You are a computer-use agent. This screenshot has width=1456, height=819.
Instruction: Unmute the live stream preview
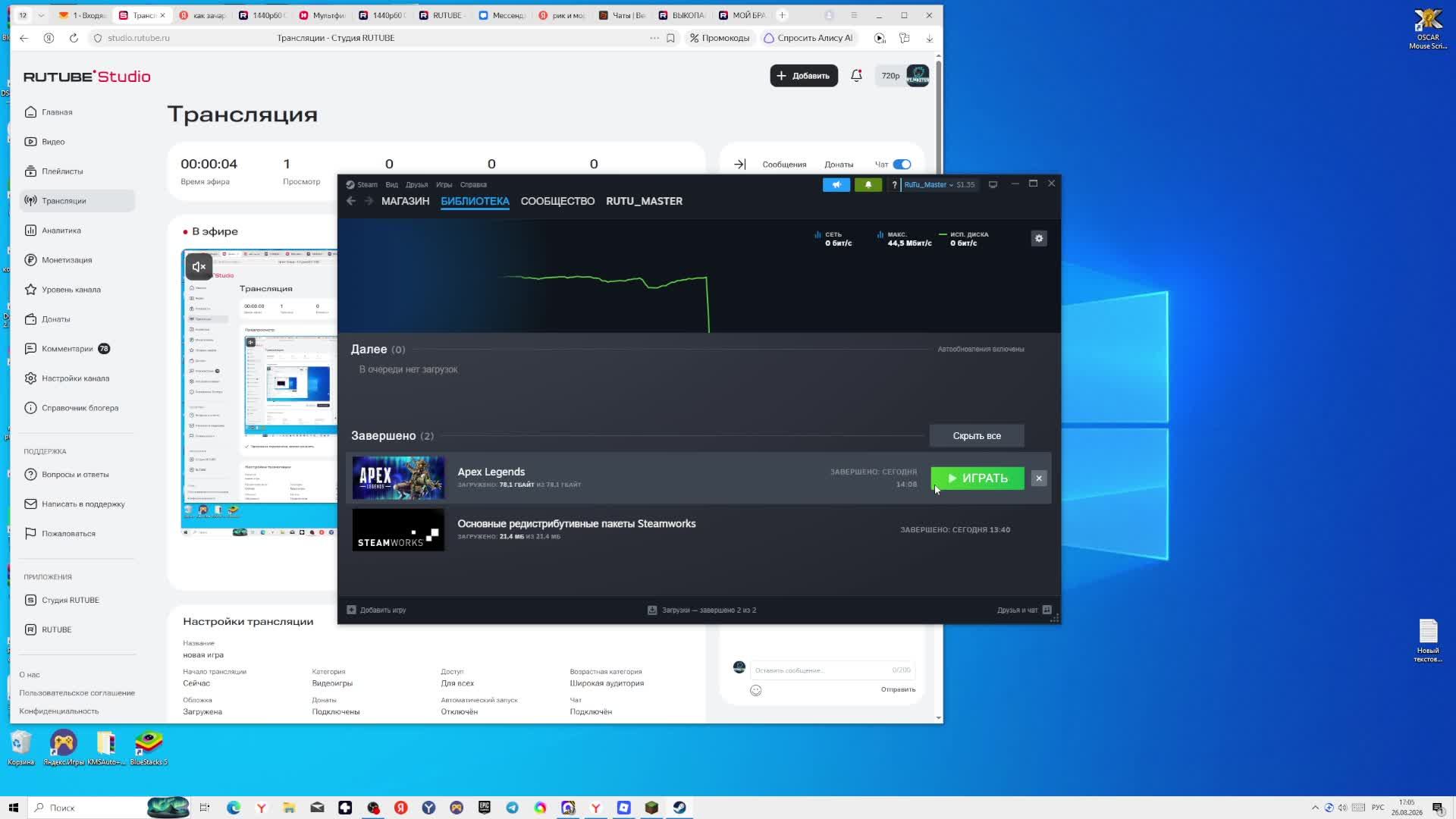point(199,266)
